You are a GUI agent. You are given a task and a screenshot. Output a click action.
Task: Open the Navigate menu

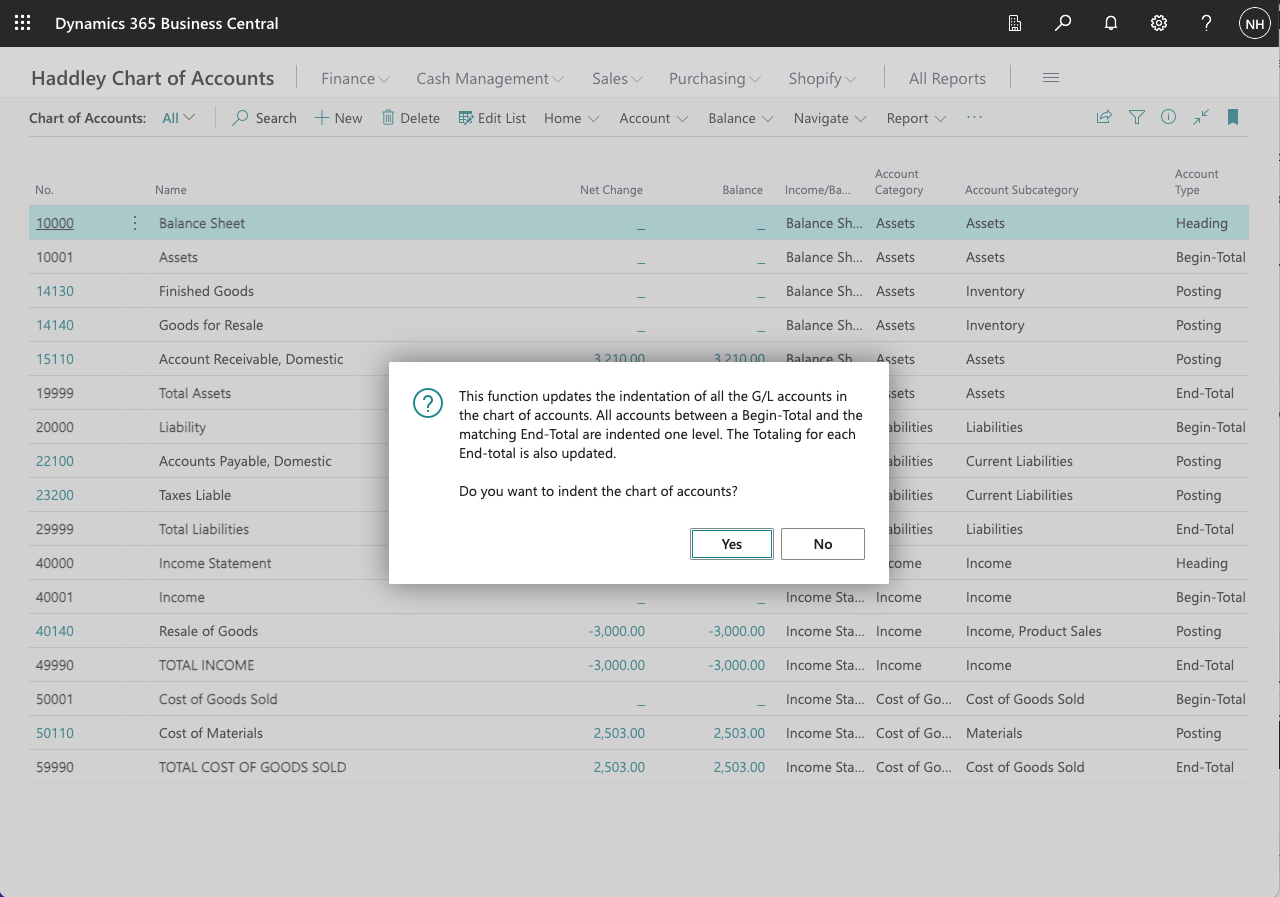(830, 118)
